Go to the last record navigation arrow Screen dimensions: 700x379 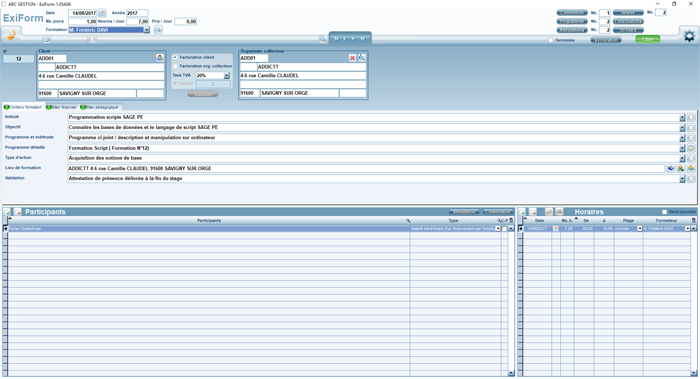362,39
